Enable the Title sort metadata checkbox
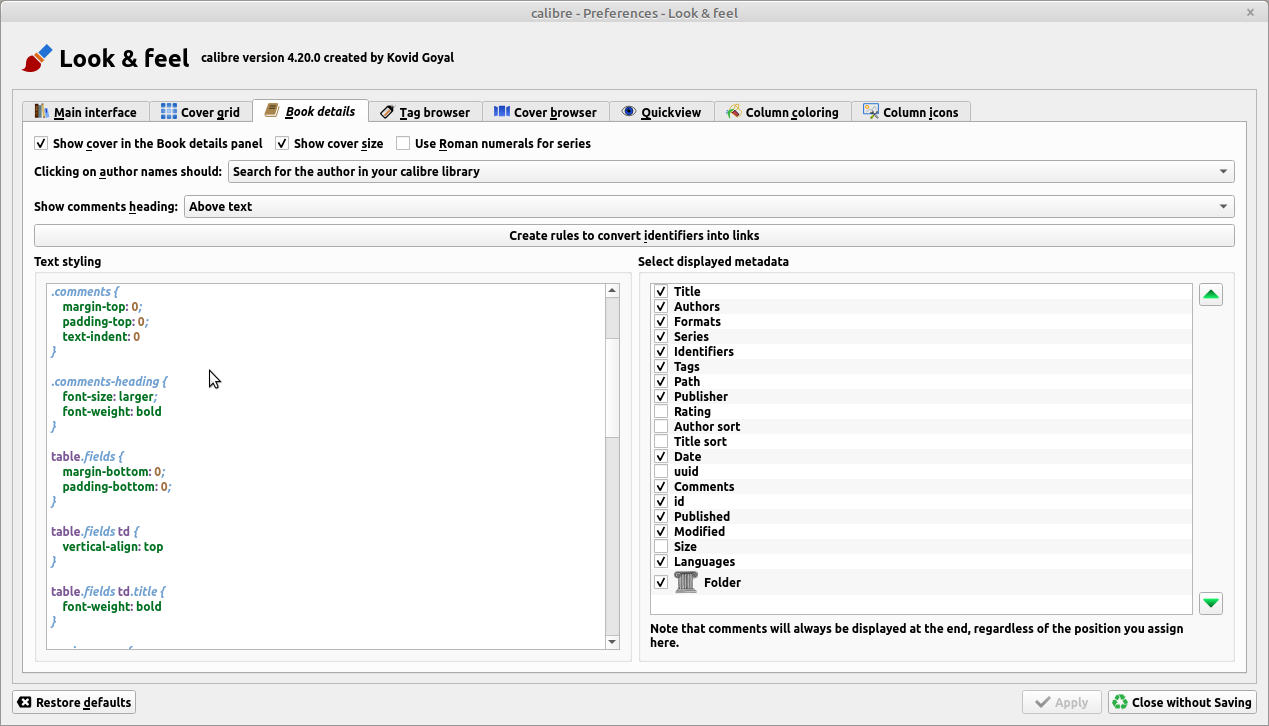This screenshot has width=1269, height=726. click(x=661, y=442)
